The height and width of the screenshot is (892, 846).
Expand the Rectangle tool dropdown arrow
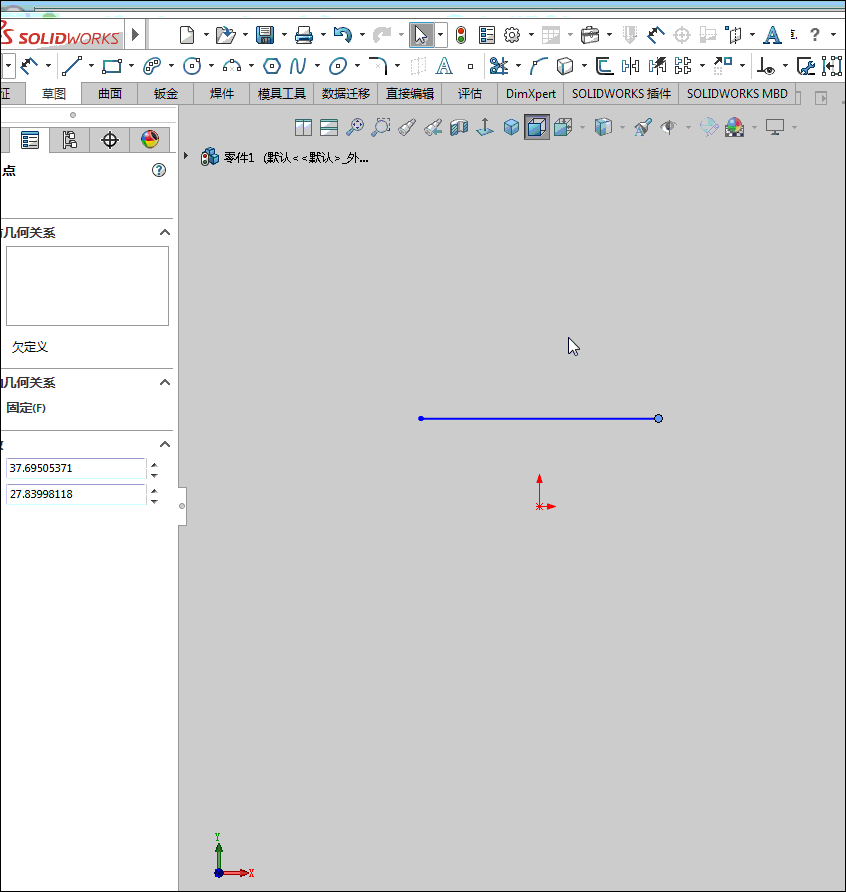click(131, 66)
